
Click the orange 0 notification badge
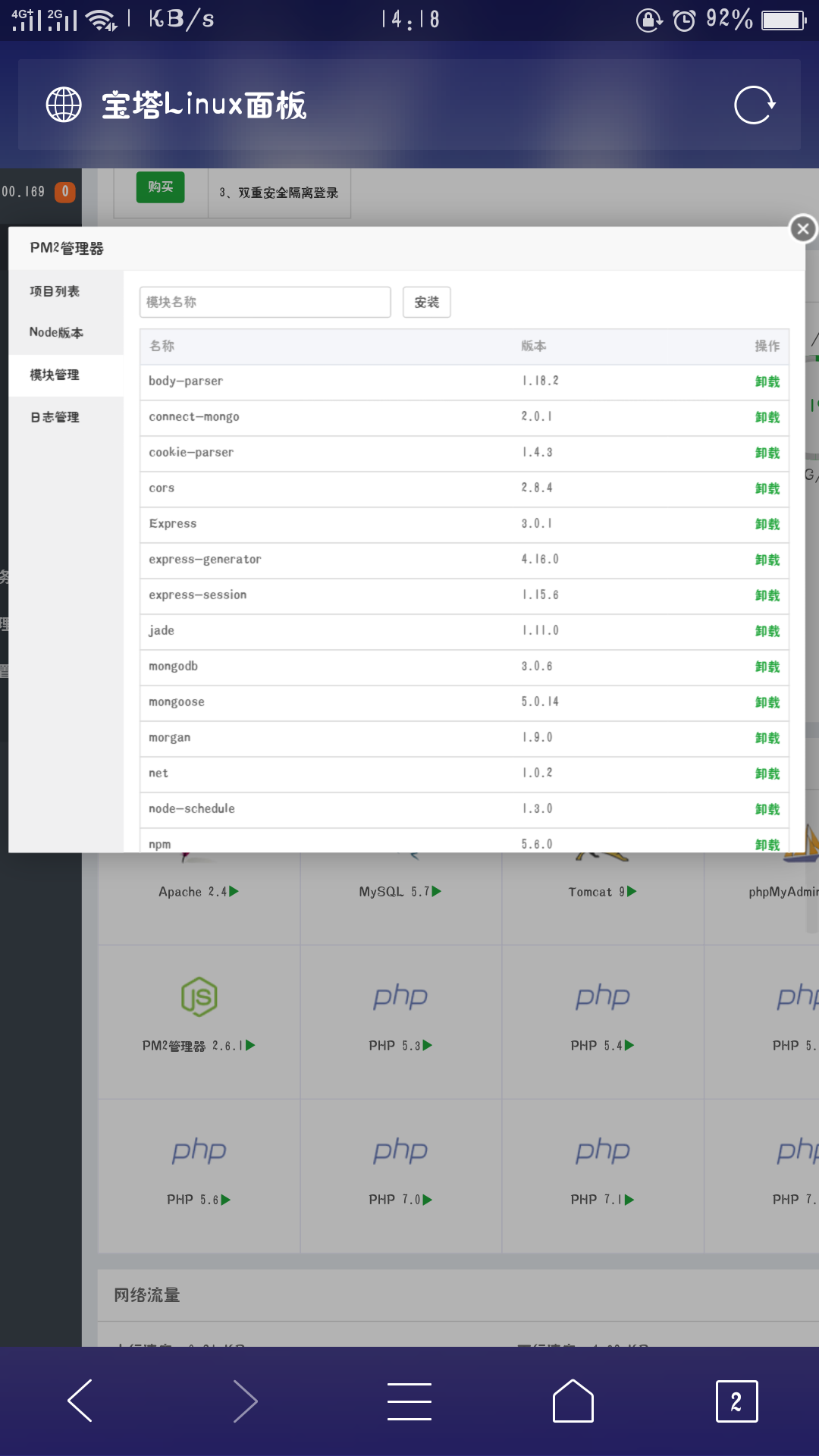coord(65,192)
